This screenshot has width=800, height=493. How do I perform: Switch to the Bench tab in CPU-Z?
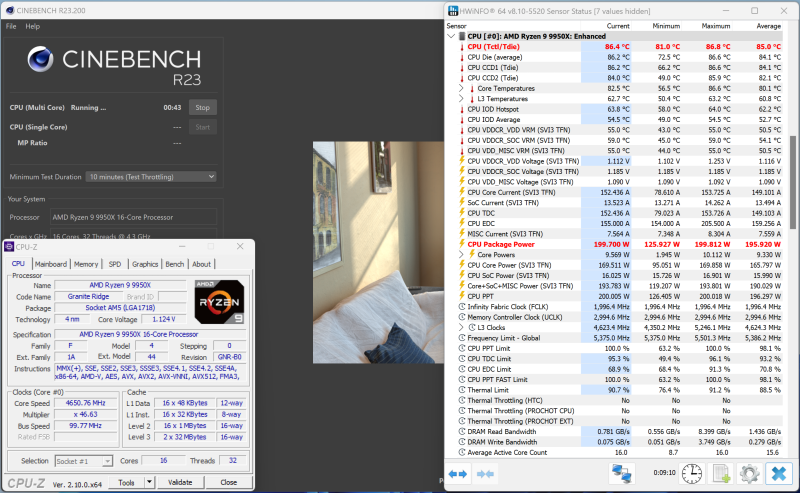(x=174, y=264)
